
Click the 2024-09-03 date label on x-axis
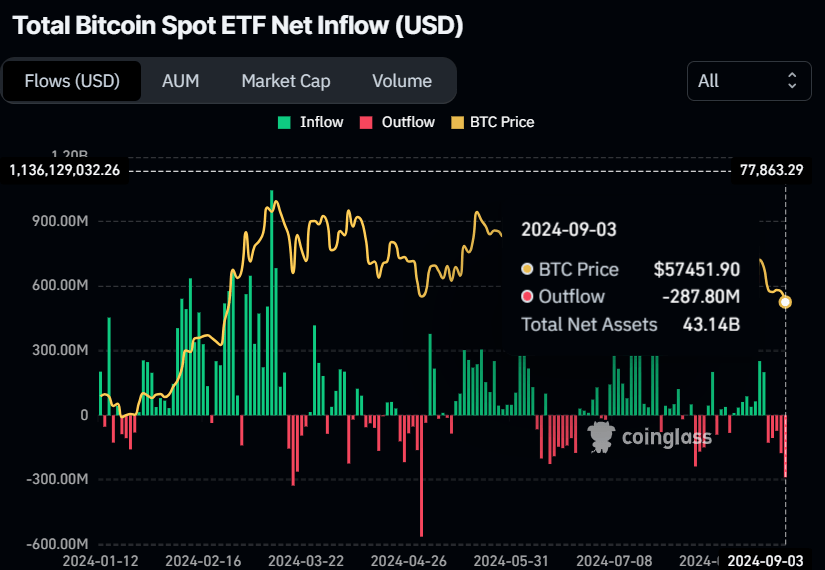(x=765, y=561)
